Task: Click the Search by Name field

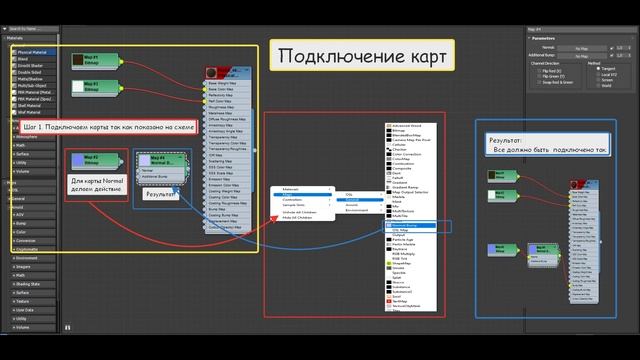Action: tap(33, 29)
